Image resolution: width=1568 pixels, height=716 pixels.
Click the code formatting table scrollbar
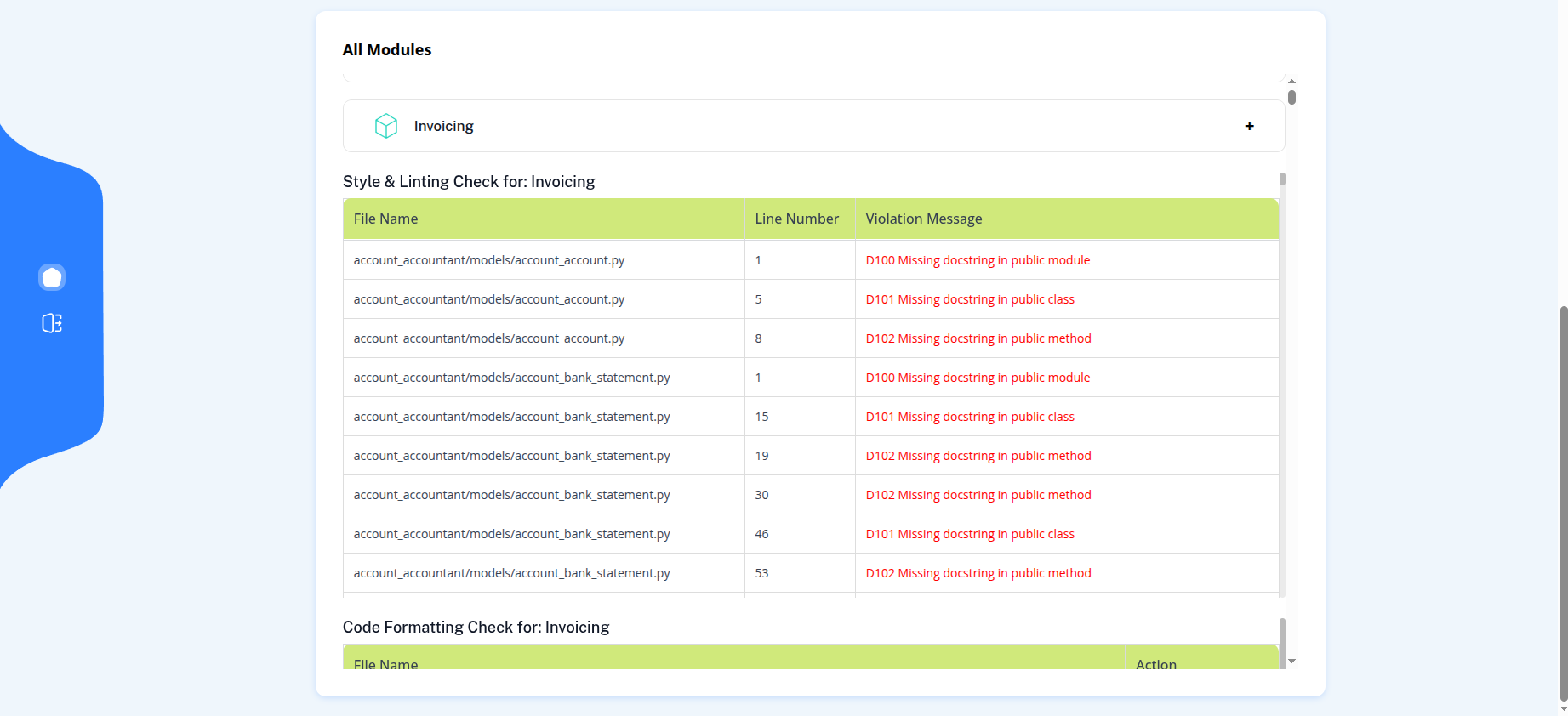pos(1282,644)
